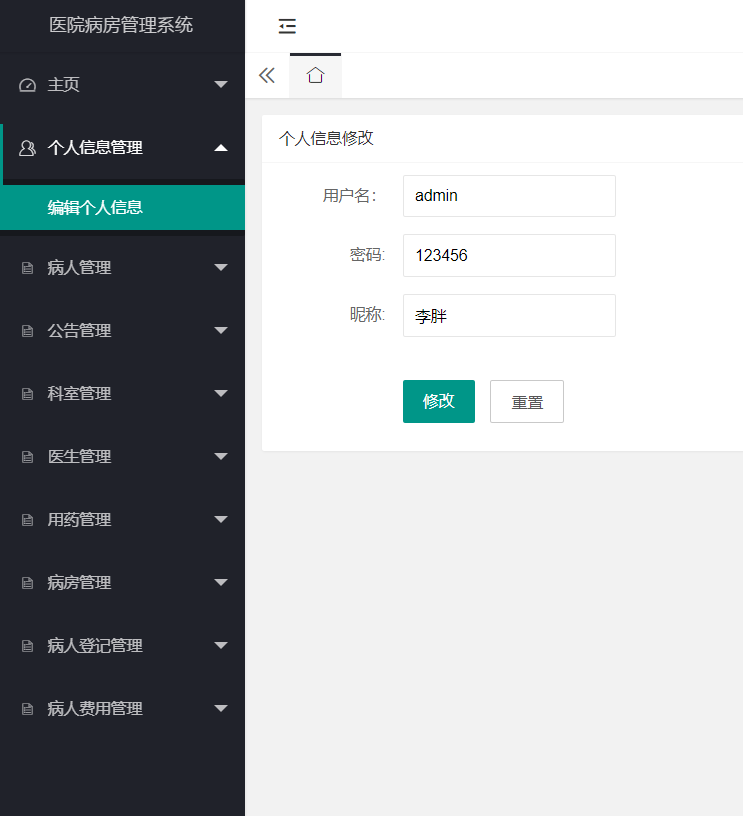This screenshot has width=743, height=816.
Task: Focus the 密码 input field
Action: [509, 256]
